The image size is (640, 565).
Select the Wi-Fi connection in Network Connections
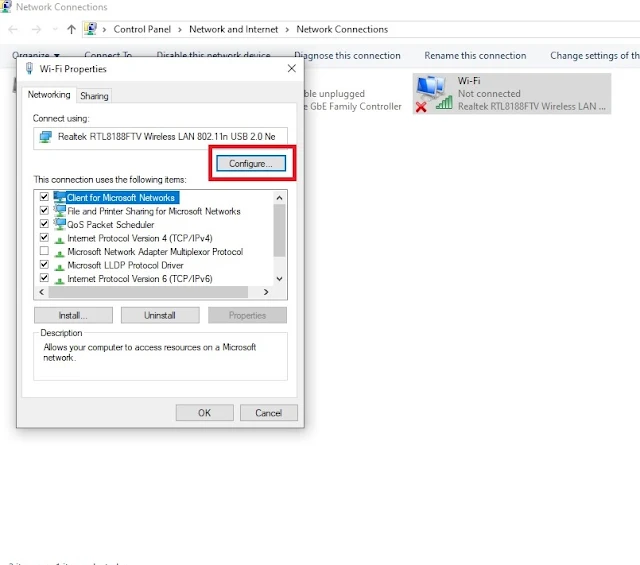[512, 93]
